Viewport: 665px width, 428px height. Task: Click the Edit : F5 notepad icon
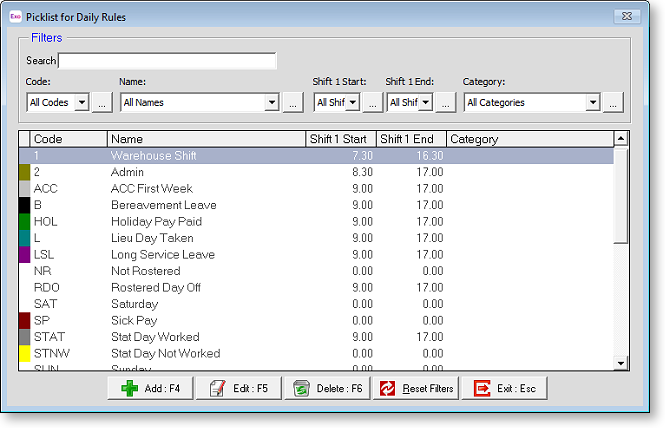coord(216,388)
